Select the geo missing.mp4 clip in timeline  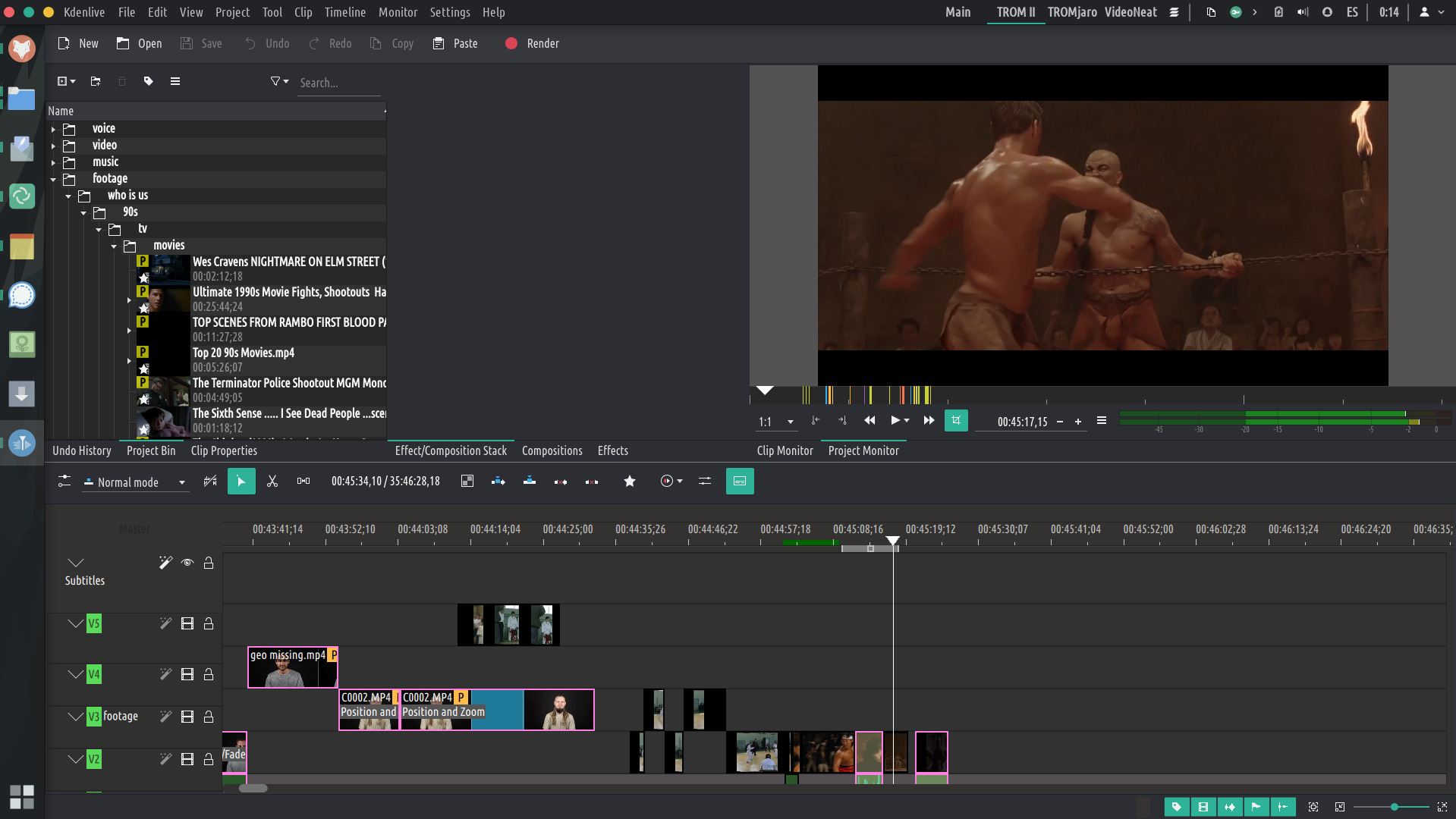click(x=293, y=667)
